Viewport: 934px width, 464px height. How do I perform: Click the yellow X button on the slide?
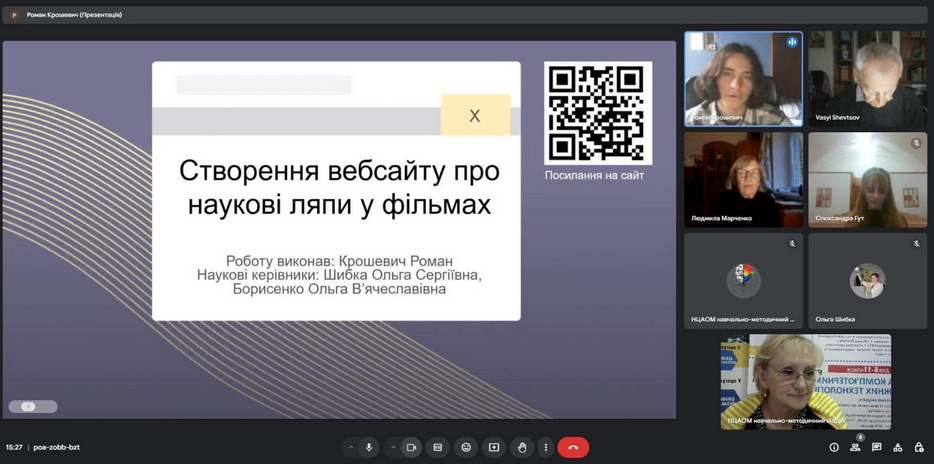[x=475, y=116]
